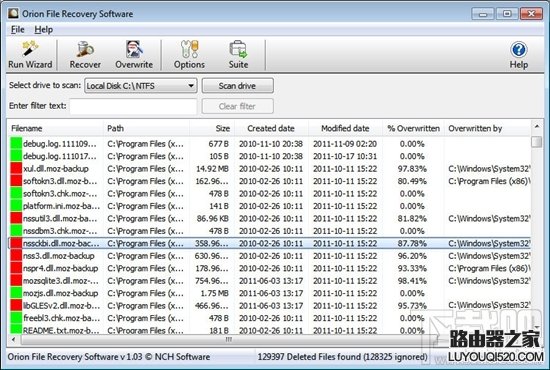The image size is (550, 370).
Task: Click green status square for mozjs.dll.moz-backup
Action: (16, 293)
